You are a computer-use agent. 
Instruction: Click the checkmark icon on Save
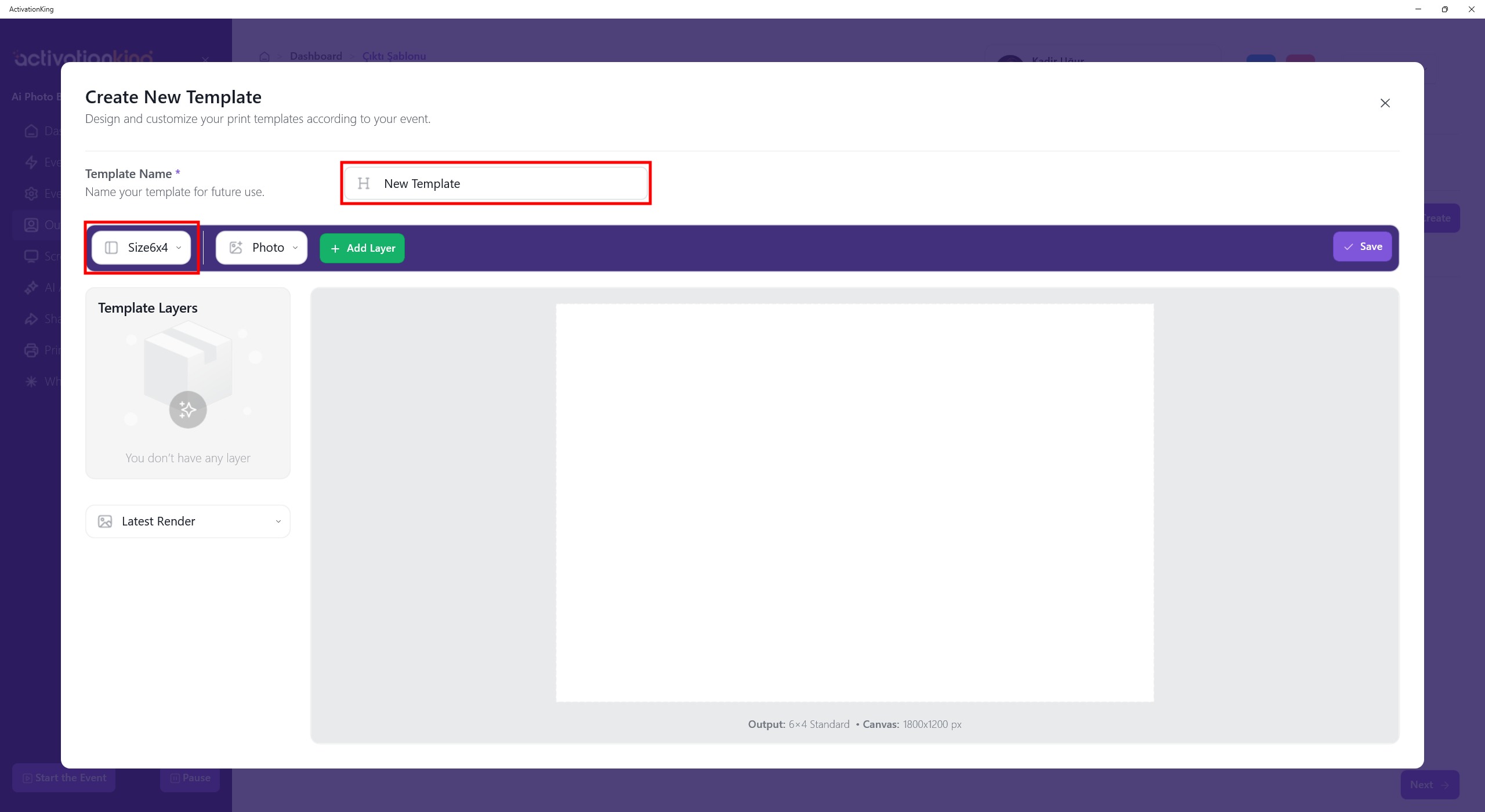coord(1349,247)
